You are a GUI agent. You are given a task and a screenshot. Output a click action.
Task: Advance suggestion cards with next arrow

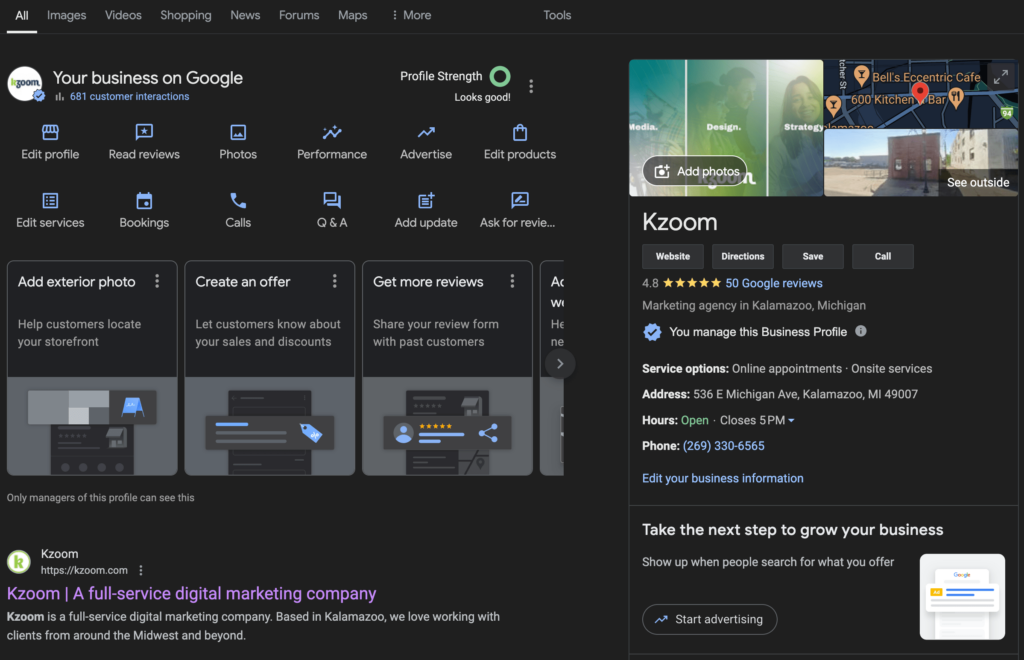pyautogui.click(x=560, y=364)
